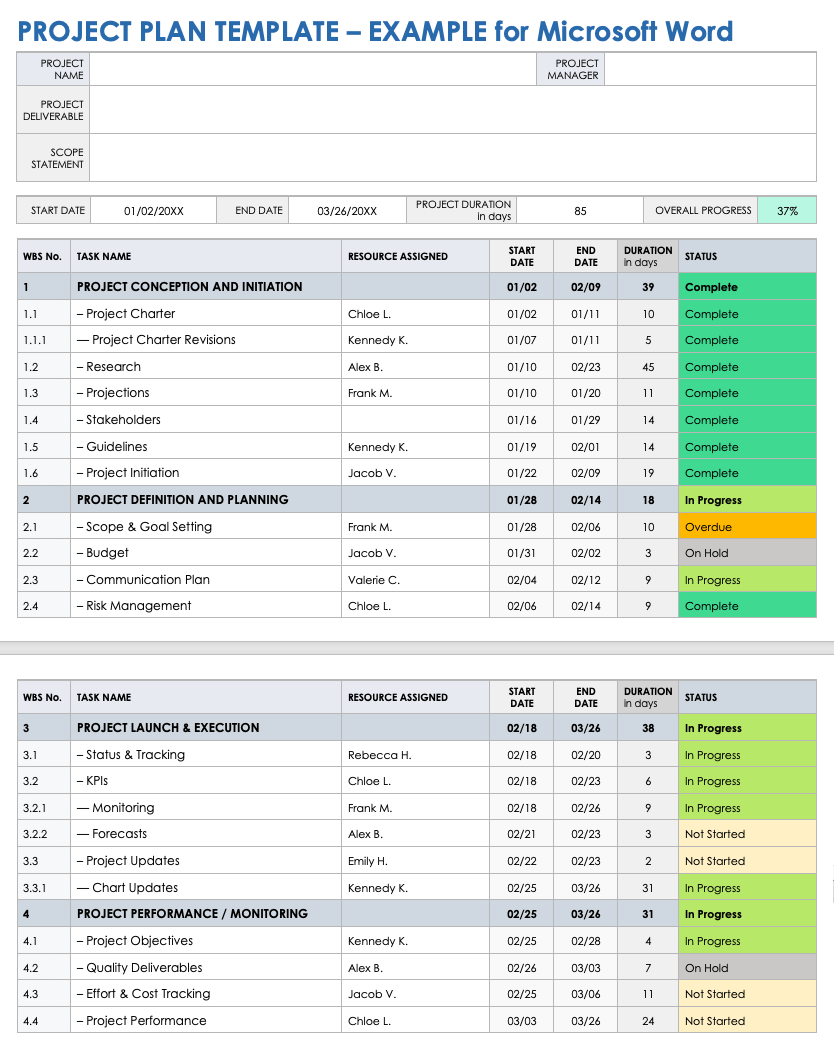Click On Hold status for Quality Deliverables
This screenshot has width=834, height=1061.
pyautogui.click(x=746, y=968)
